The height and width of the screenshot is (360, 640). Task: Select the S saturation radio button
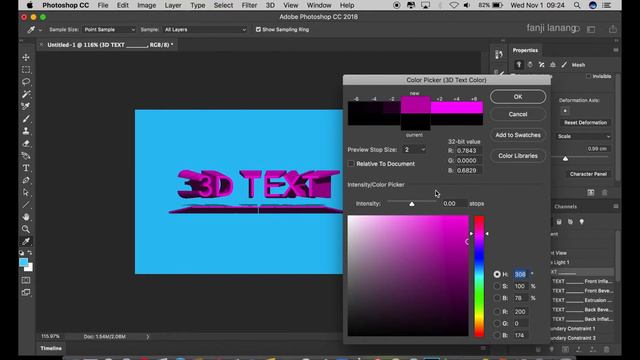tap(497, 286)
